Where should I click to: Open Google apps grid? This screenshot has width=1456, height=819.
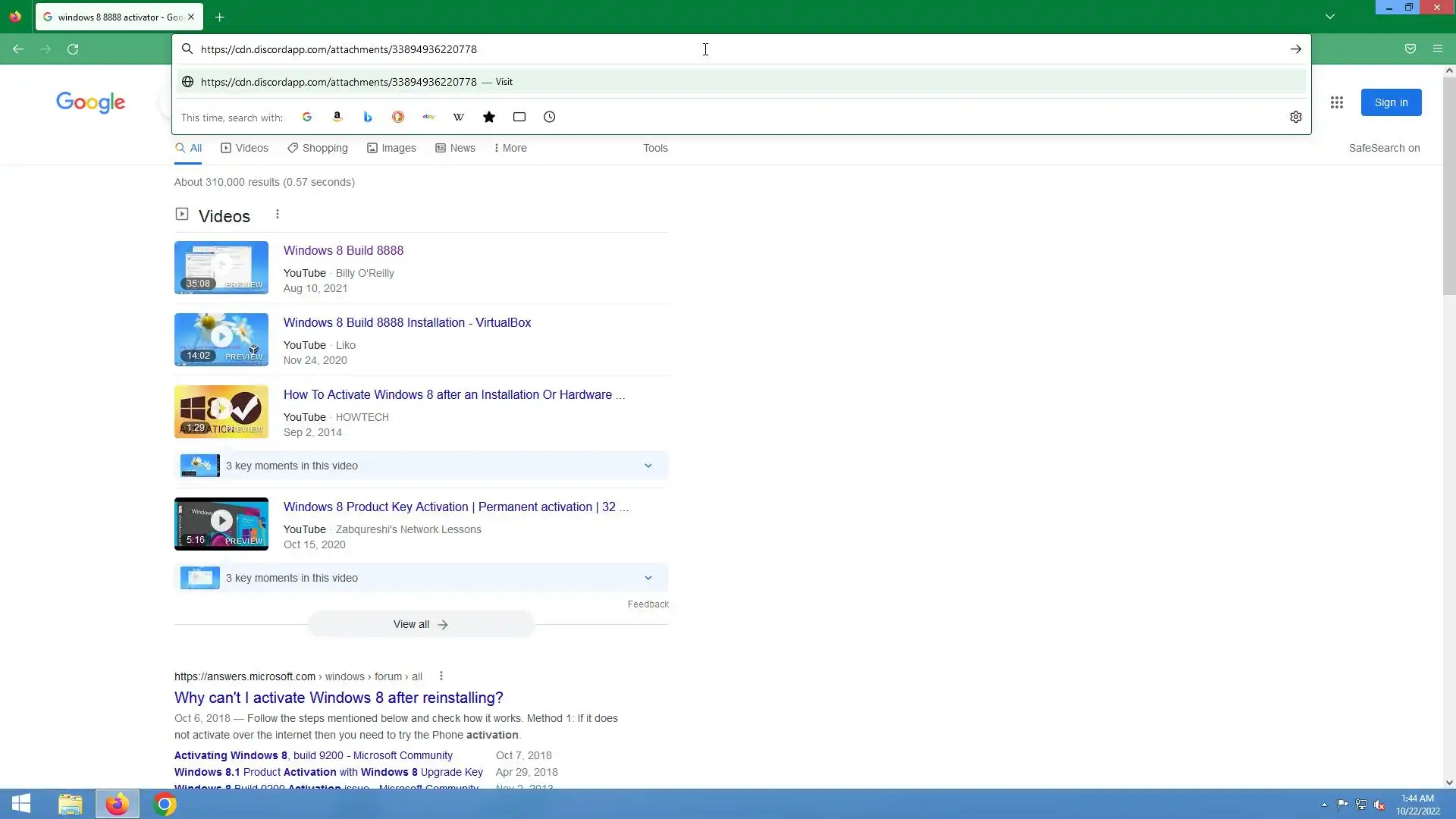[1336, 102]
